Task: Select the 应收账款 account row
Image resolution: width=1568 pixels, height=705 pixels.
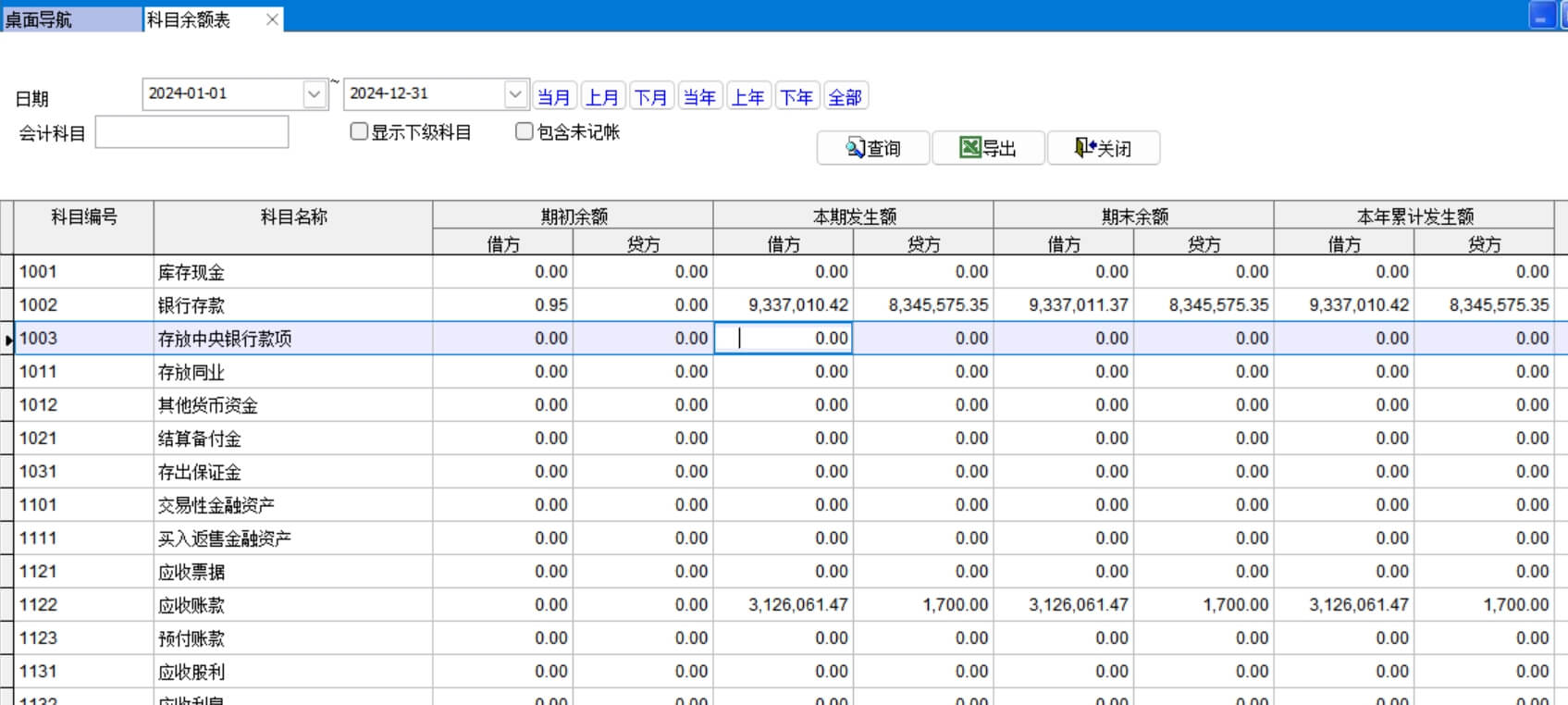Action: point(191,605)
